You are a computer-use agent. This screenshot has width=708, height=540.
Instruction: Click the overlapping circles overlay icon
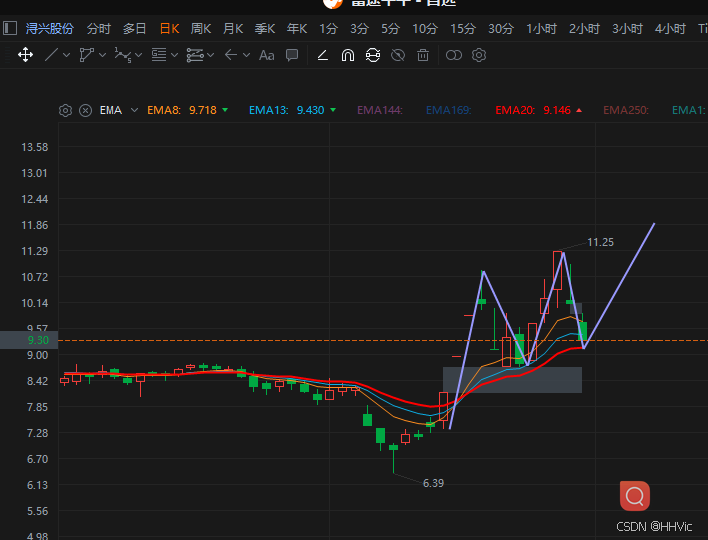454,55
